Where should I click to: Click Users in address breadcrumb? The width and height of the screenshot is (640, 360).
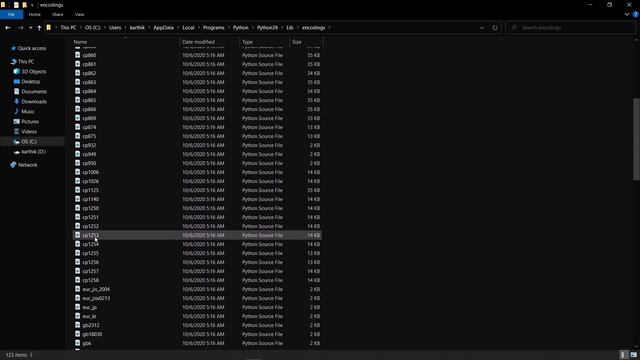point(115,28)
